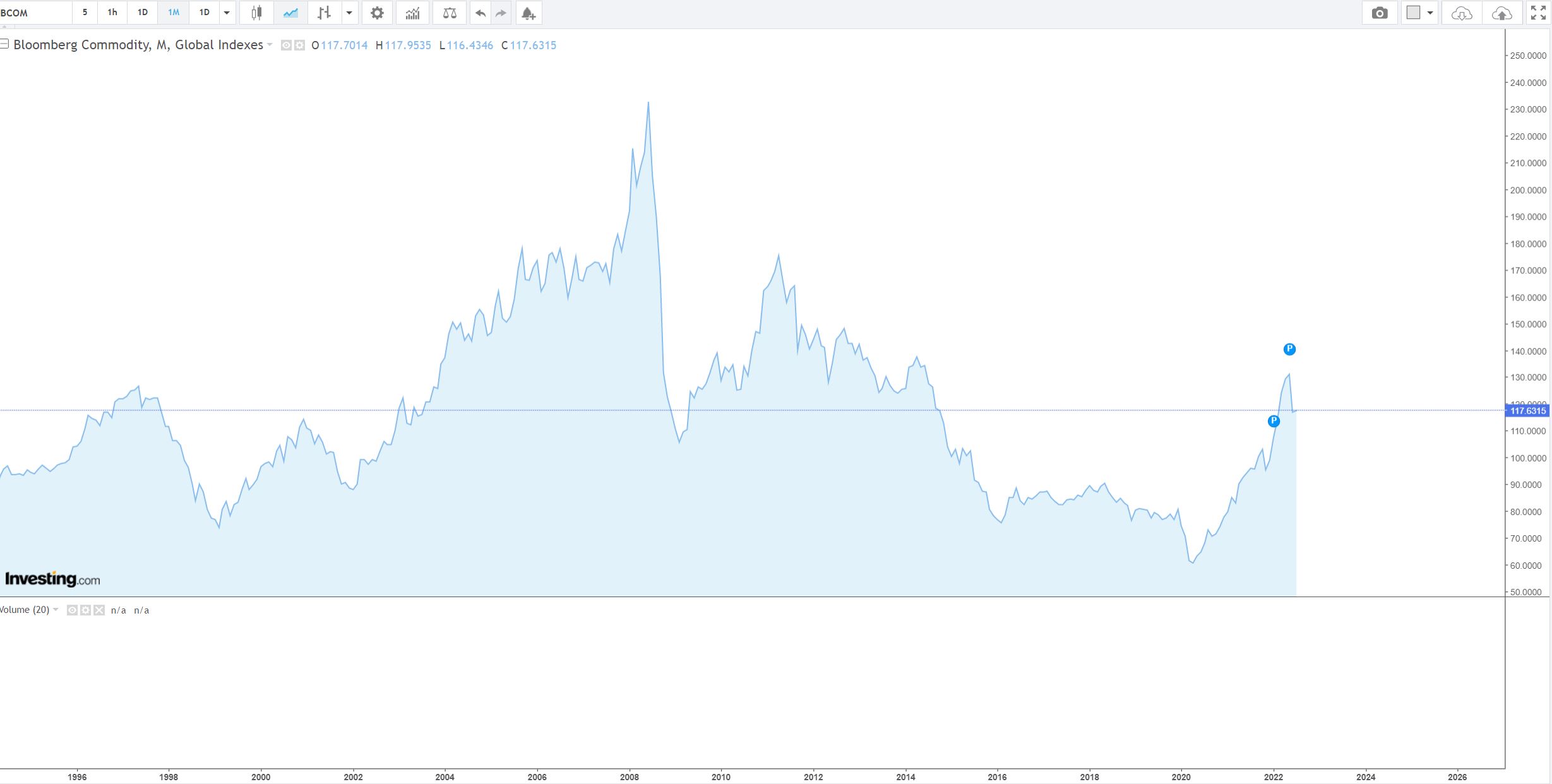
Task: Open the chart style dropdown arrow
Action: click(x=349, y=13)
